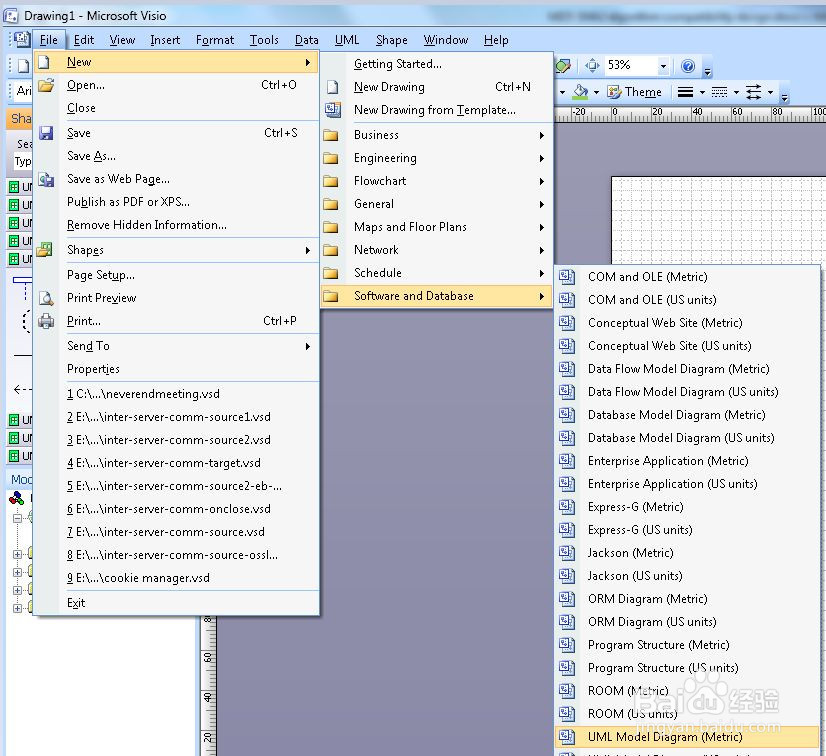This screenshot has width=826, height=756.
Task: Click the fill color paint bucket icon
Action: coord(581,92)
